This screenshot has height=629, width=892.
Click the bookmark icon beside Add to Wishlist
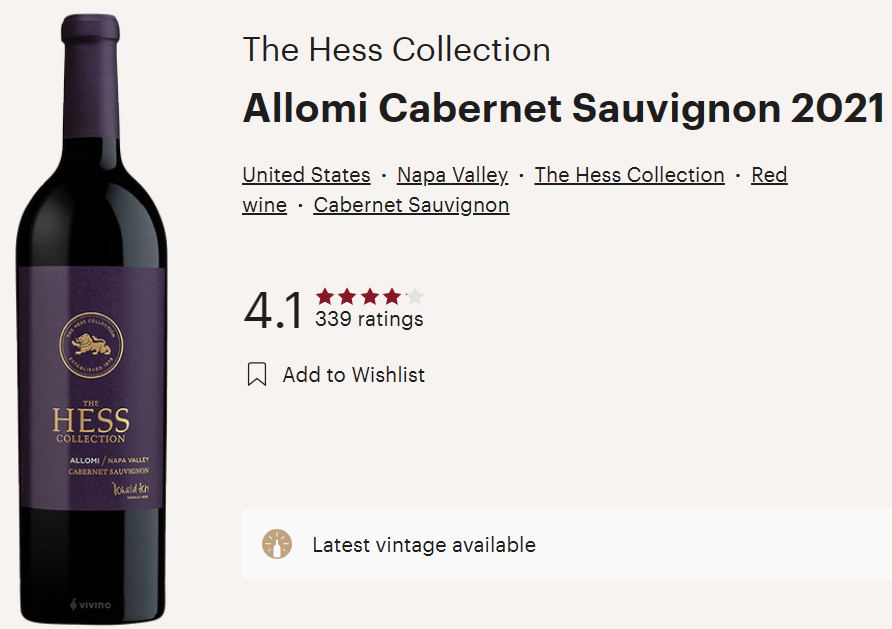[257, 375]
